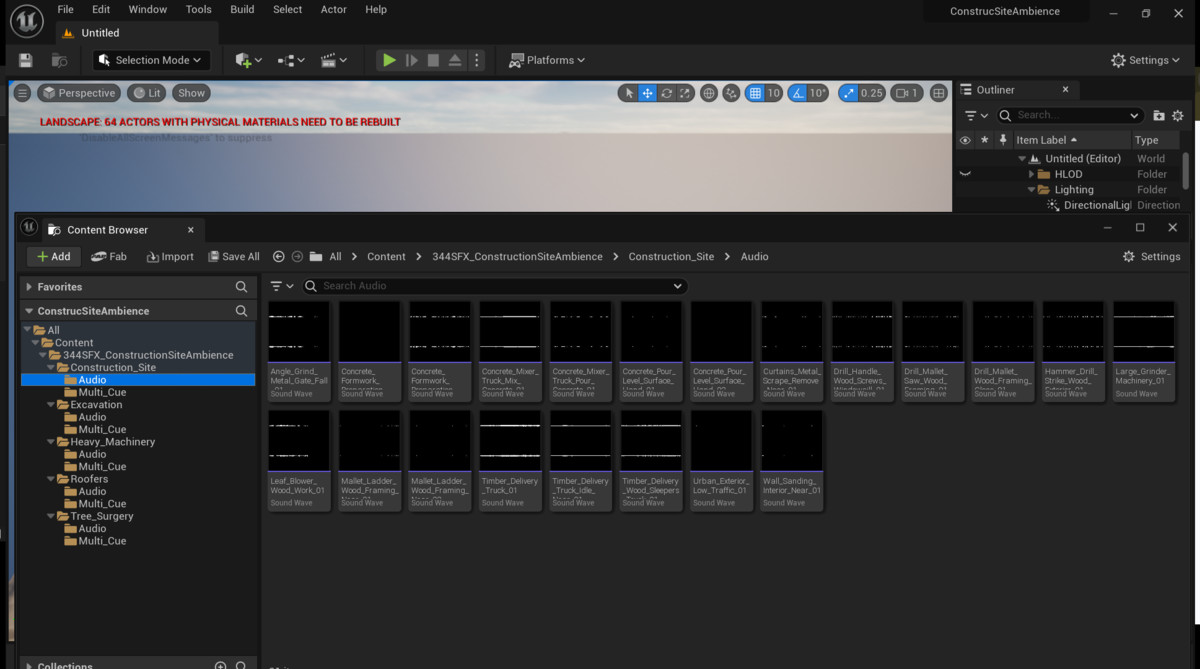Click the Outliner vertical scrollbar

[x=1187, y=170]
